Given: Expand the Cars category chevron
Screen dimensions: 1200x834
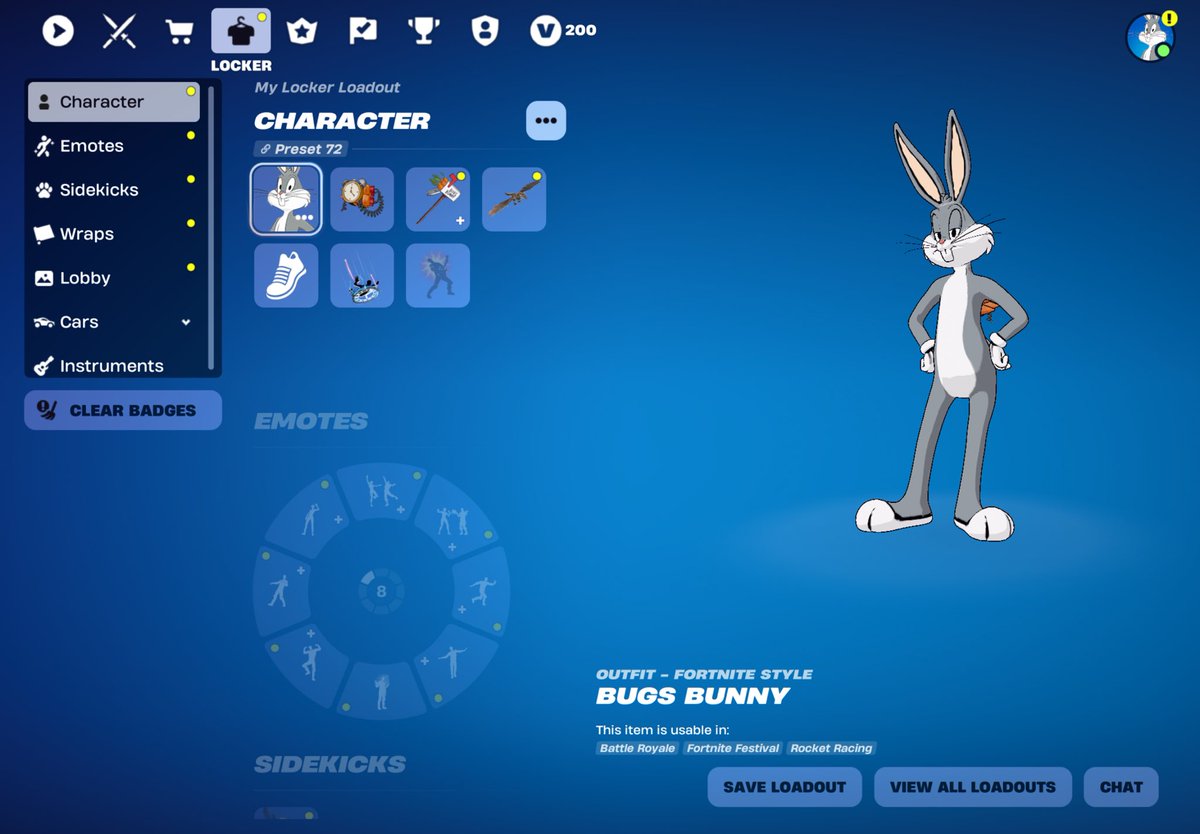Looking at the screenshot, I should (x=185, y=322).
